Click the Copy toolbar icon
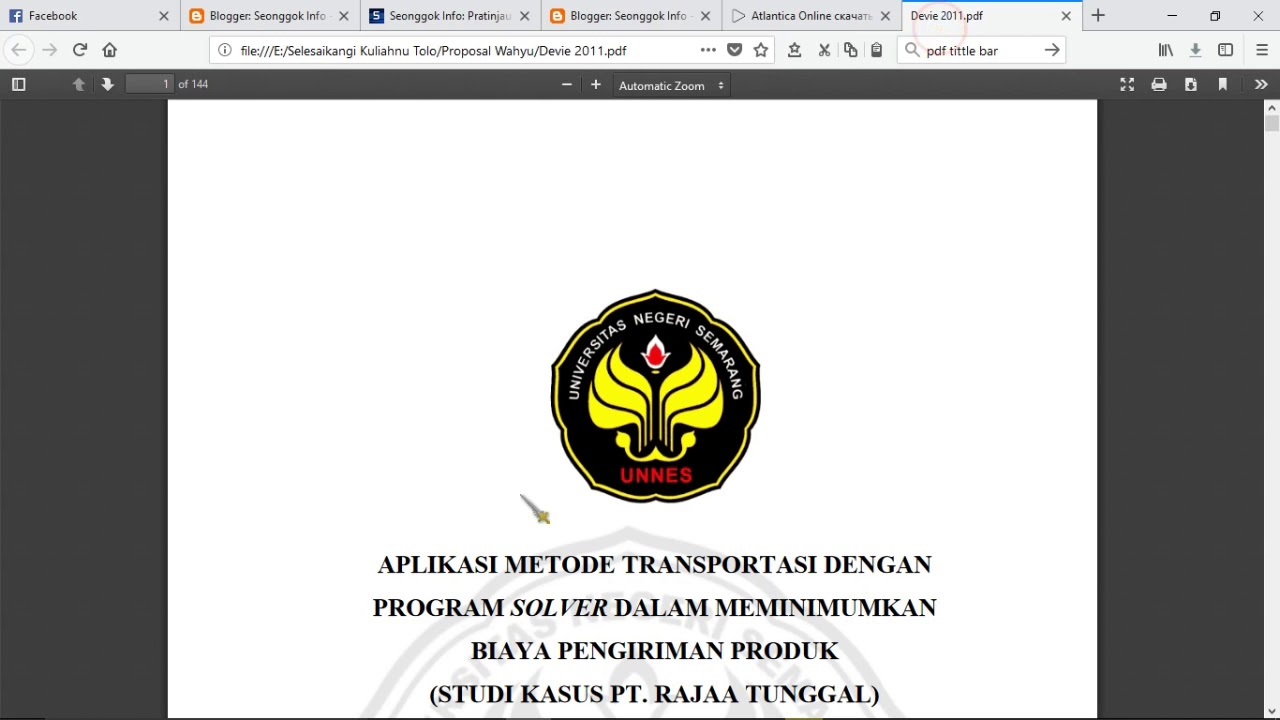The height and width of the screenshot is (720, 1280). coord(850,50)
